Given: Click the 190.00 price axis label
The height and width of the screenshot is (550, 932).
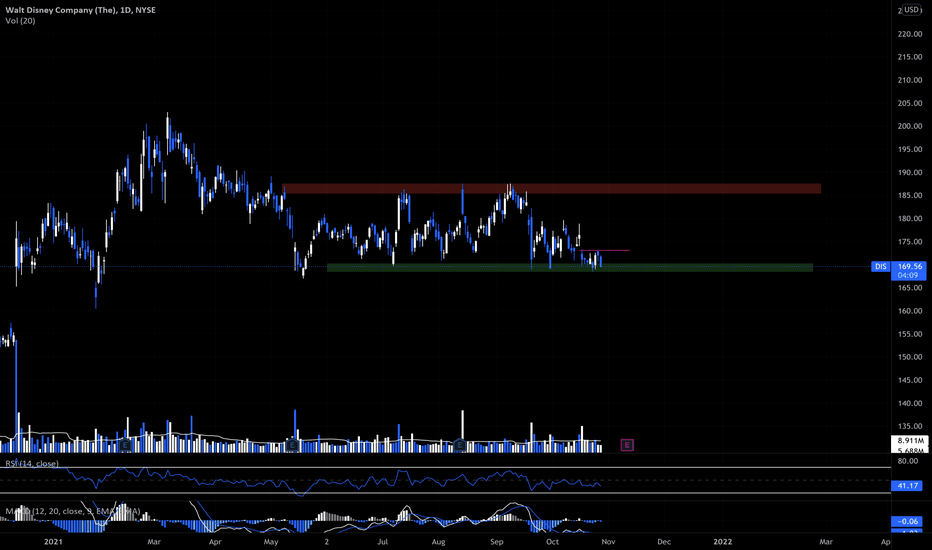Looking at the screenshot, I should tap(910, 172).
